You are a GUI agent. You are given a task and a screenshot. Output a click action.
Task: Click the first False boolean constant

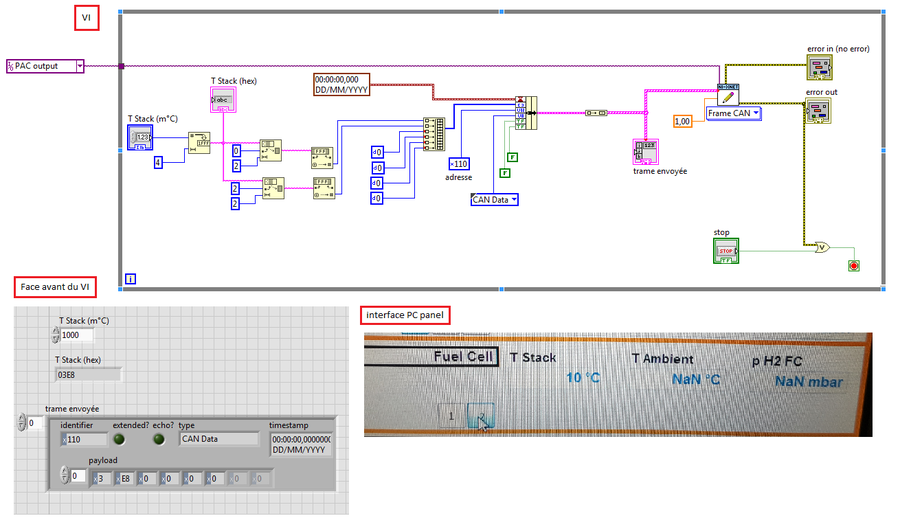pos(513,157)
